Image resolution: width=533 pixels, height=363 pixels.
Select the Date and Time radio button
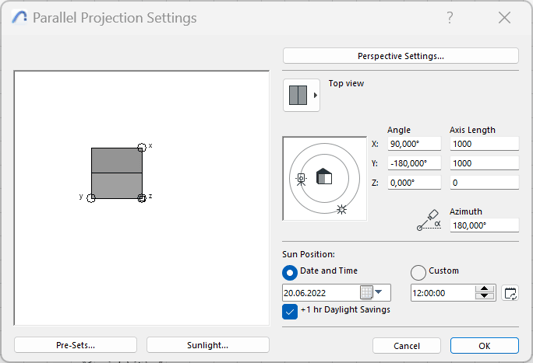pyautogui.click(x=290, y=273)
